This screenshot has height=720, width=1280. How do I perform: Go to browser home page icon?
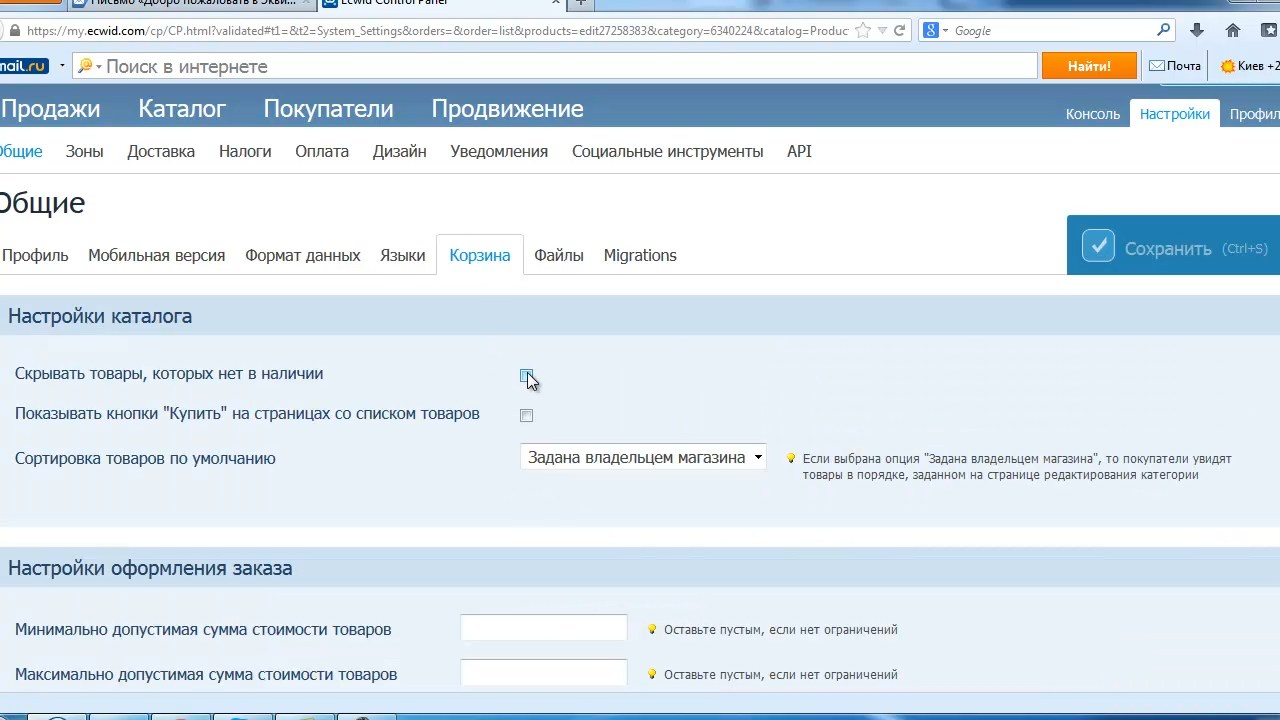(1233, 31)
